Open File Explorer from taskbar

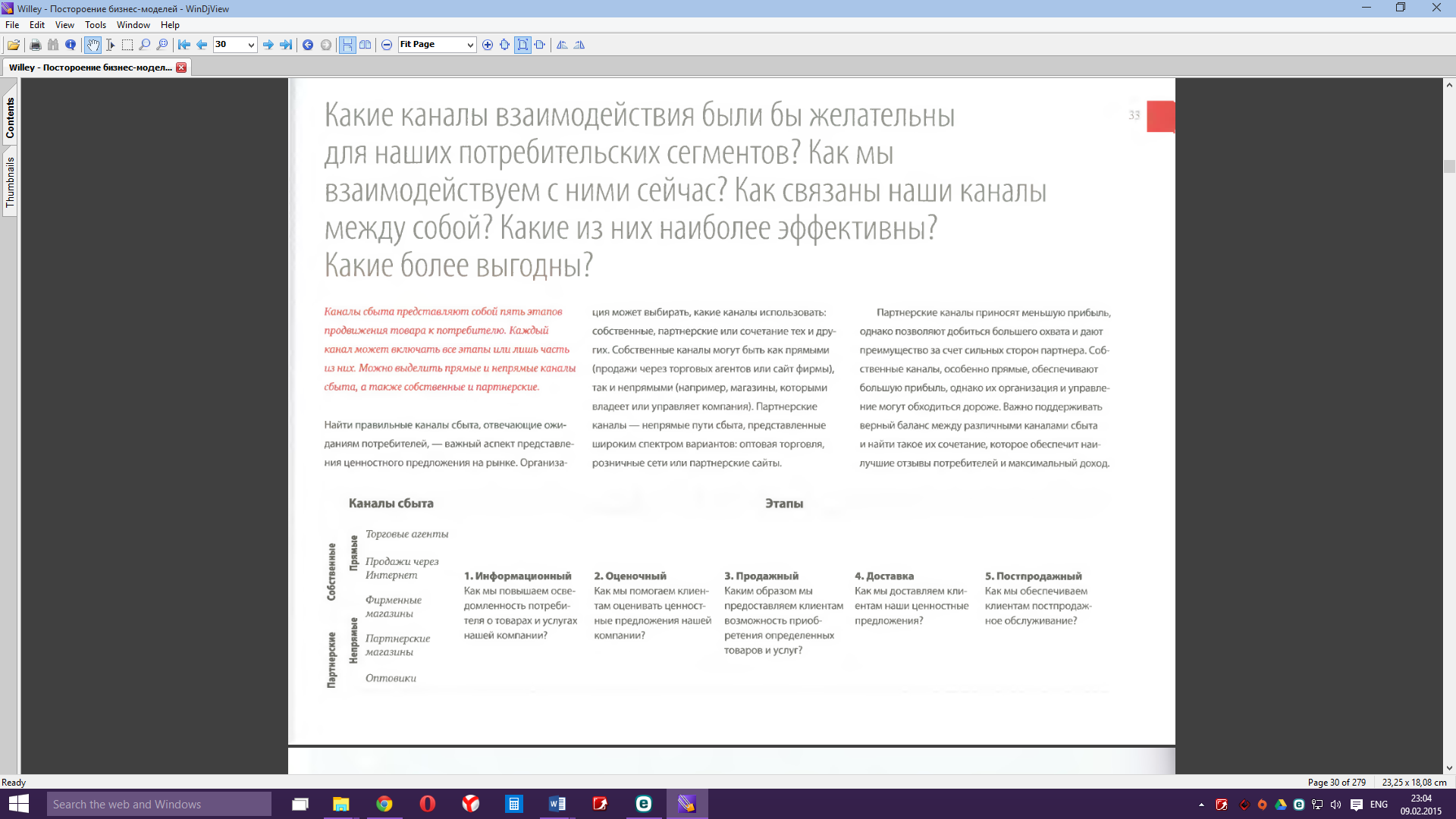[341, 804]
